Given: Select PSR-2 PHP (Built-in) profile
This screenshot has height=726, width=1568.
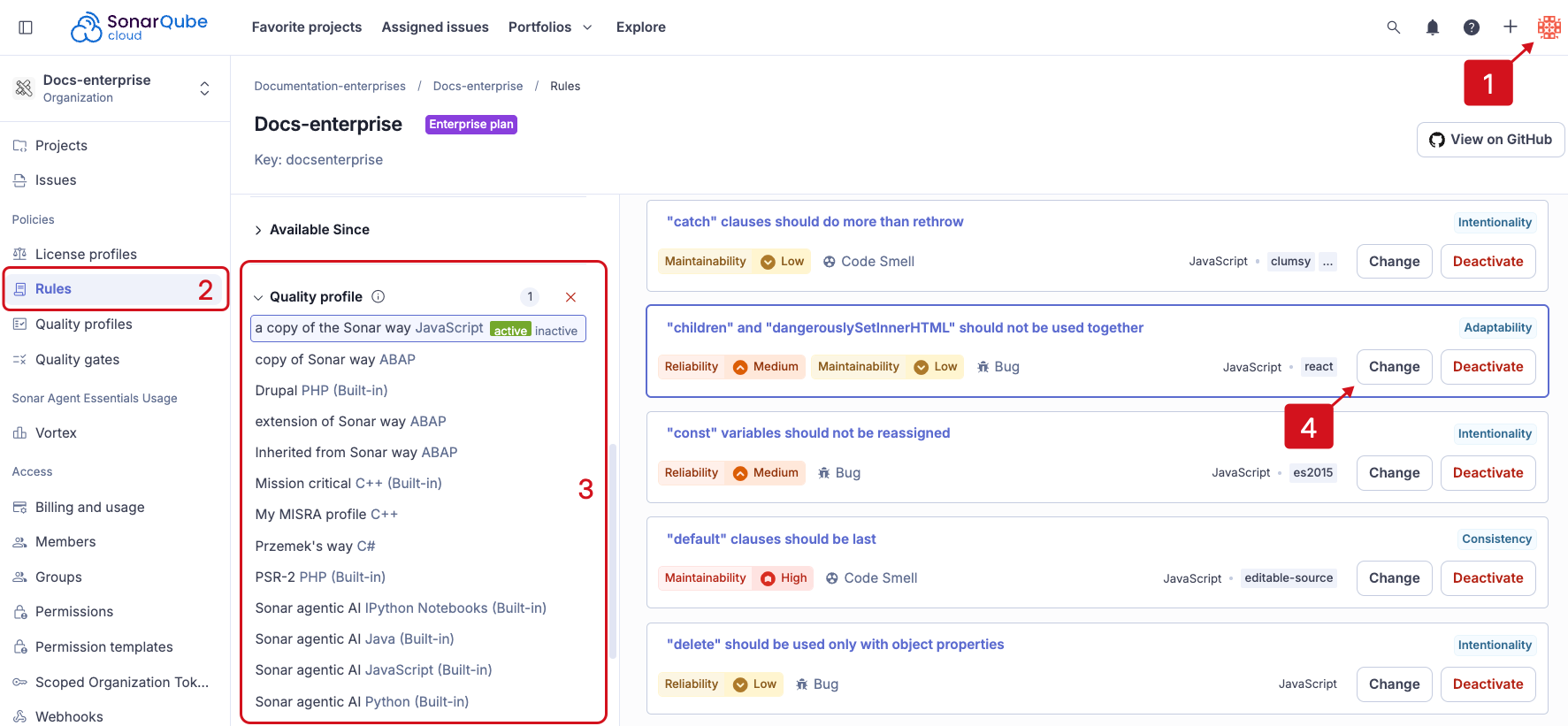Looking at the screenshot, I should tap(320, 577).
